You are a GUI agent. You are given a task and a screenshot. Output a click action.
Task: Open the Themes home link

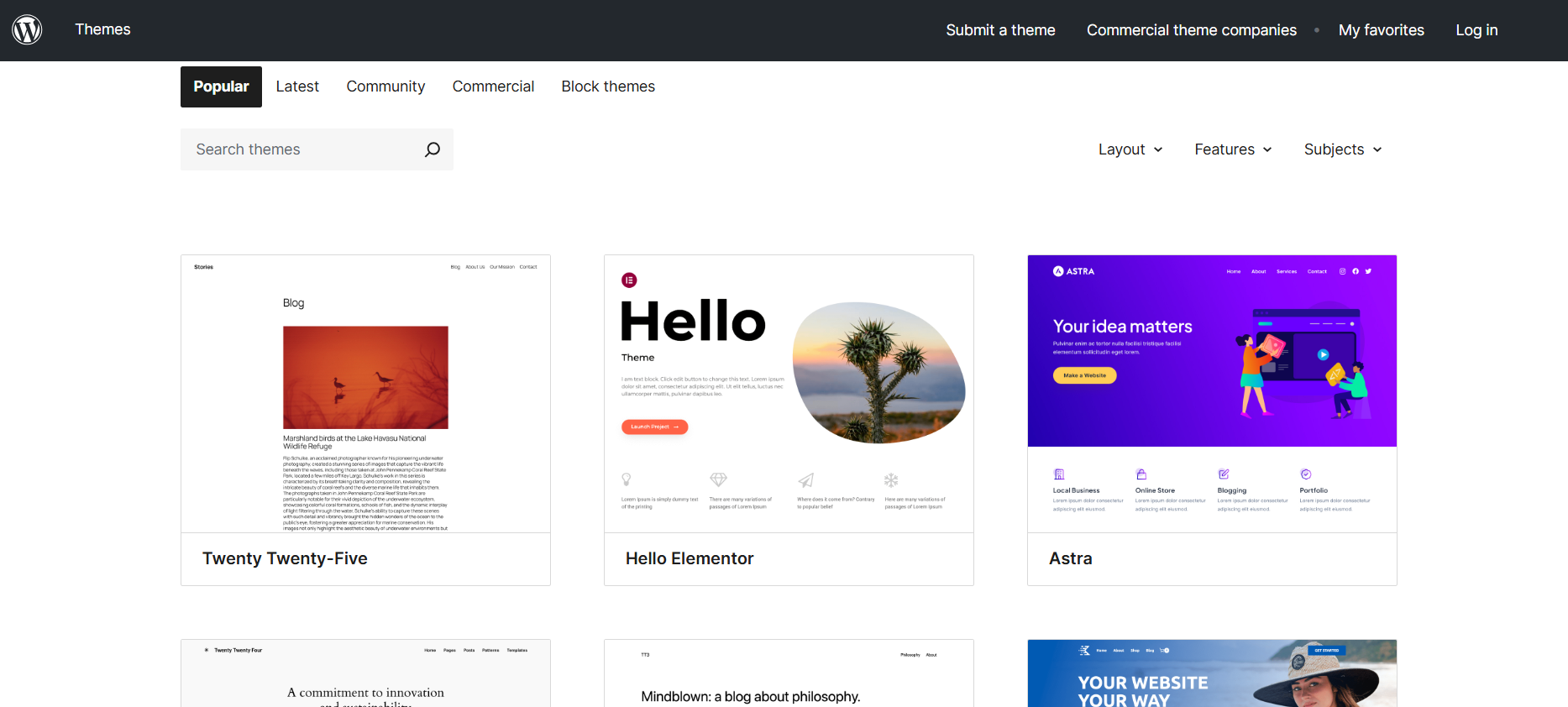point(102,29)
